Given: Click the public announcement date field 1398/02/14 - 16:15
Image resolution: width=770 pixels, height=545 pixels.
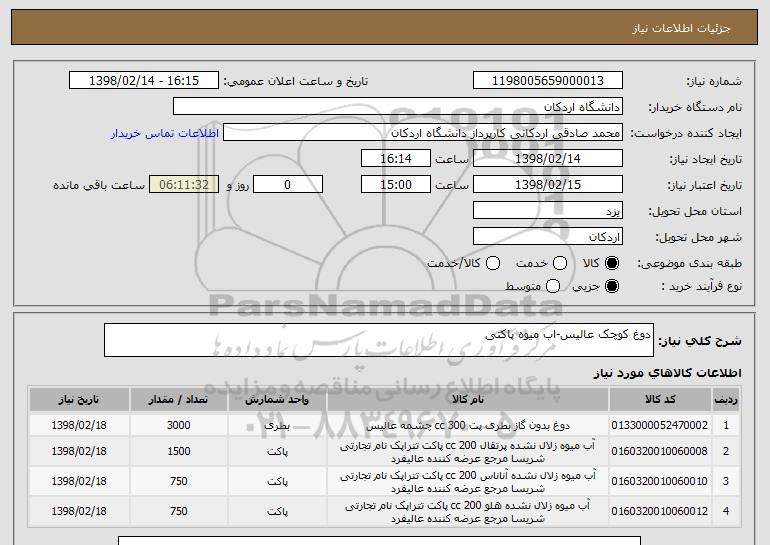Looking at the screenshot, I should point(144,81).
